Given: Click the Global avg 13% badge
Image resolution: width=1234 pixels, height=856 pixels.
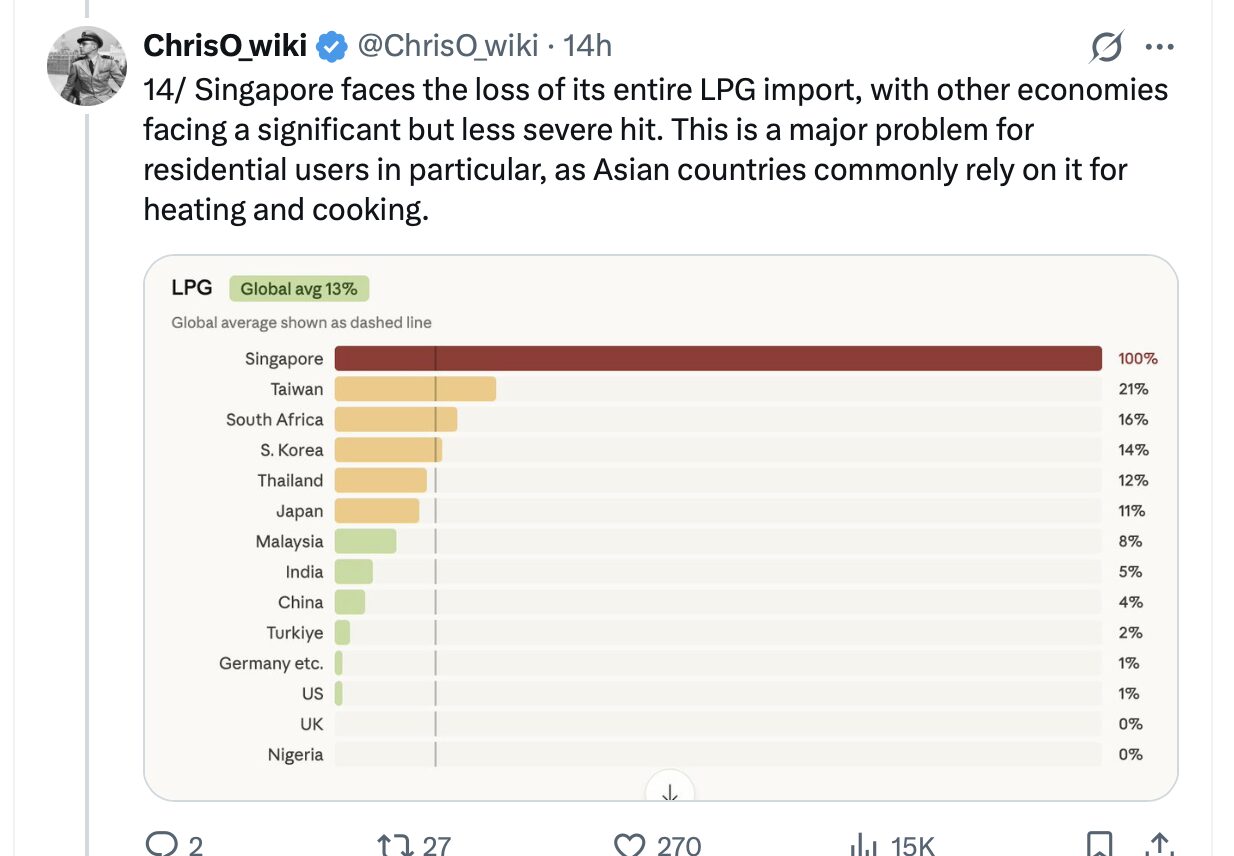Looking at the screenshot, I should (299, 289).
